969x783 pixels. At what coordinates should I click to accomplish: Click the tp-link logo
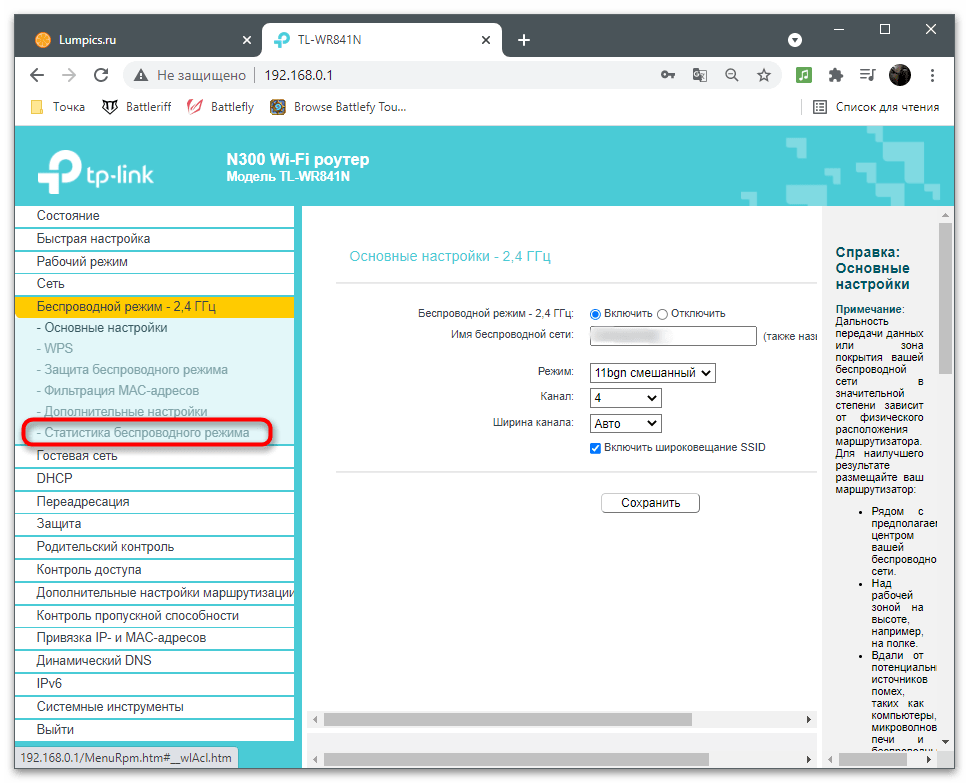[x=95, y=171]
